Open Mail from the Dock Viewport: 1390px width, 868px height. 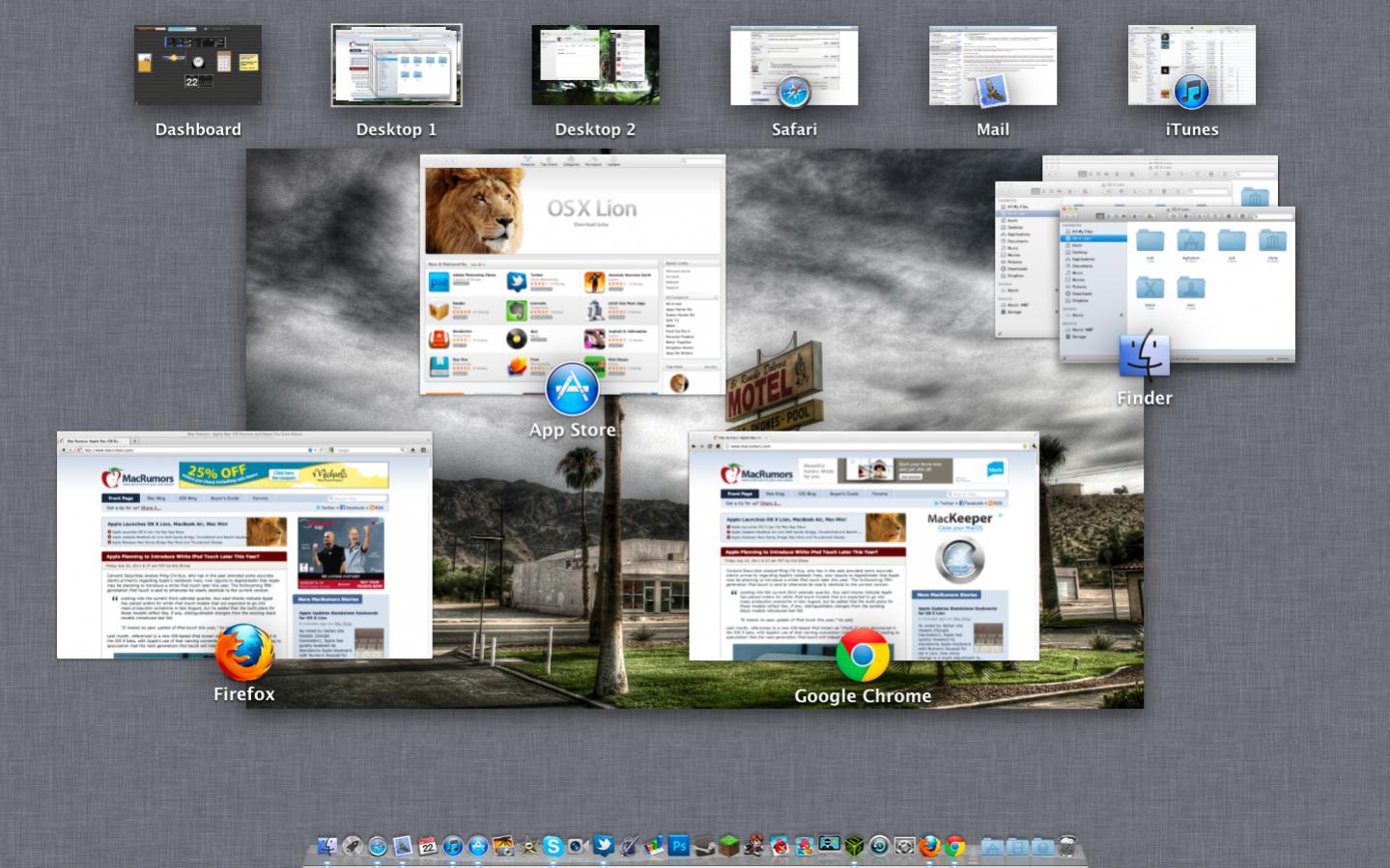tap(403, 846)
